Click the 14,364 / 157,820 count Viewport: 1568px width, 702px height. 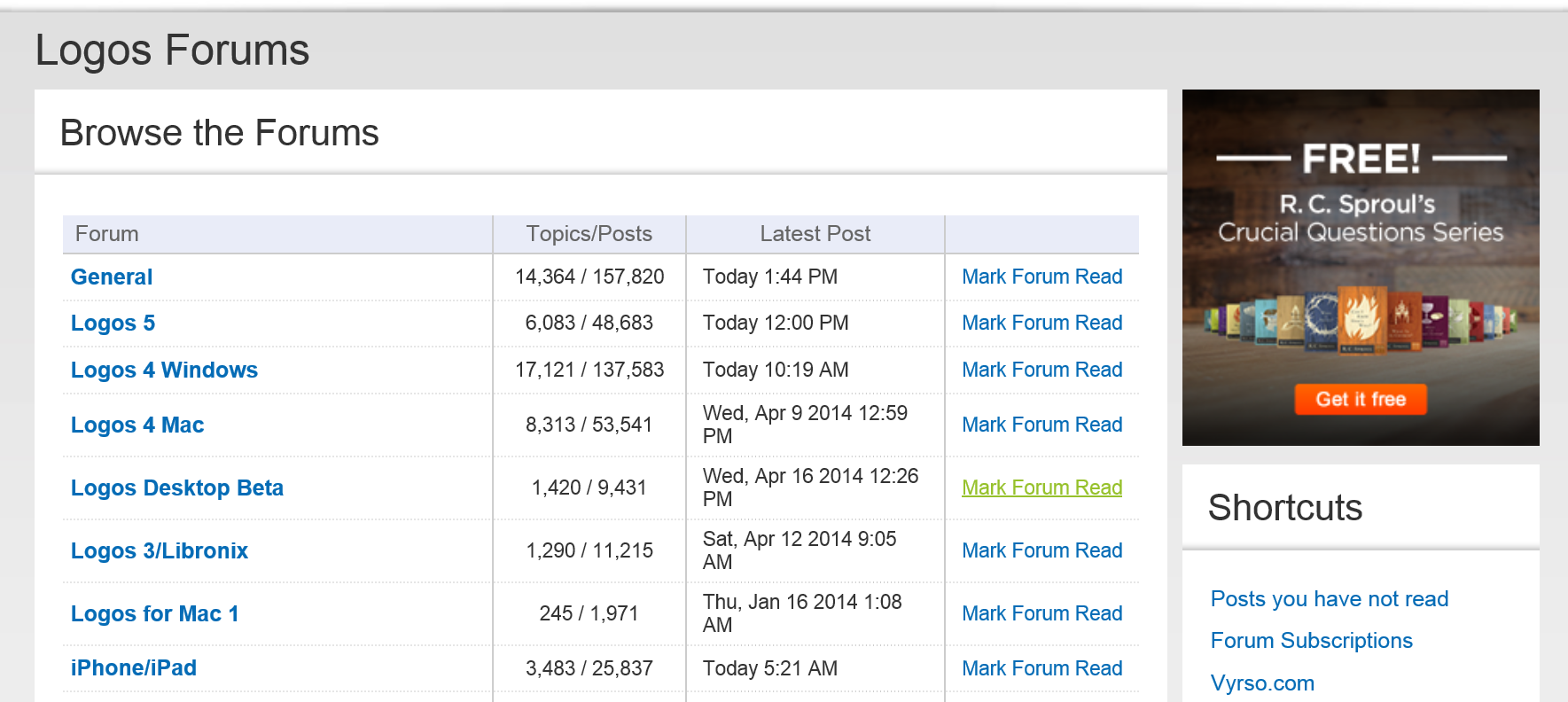(589, 277)
